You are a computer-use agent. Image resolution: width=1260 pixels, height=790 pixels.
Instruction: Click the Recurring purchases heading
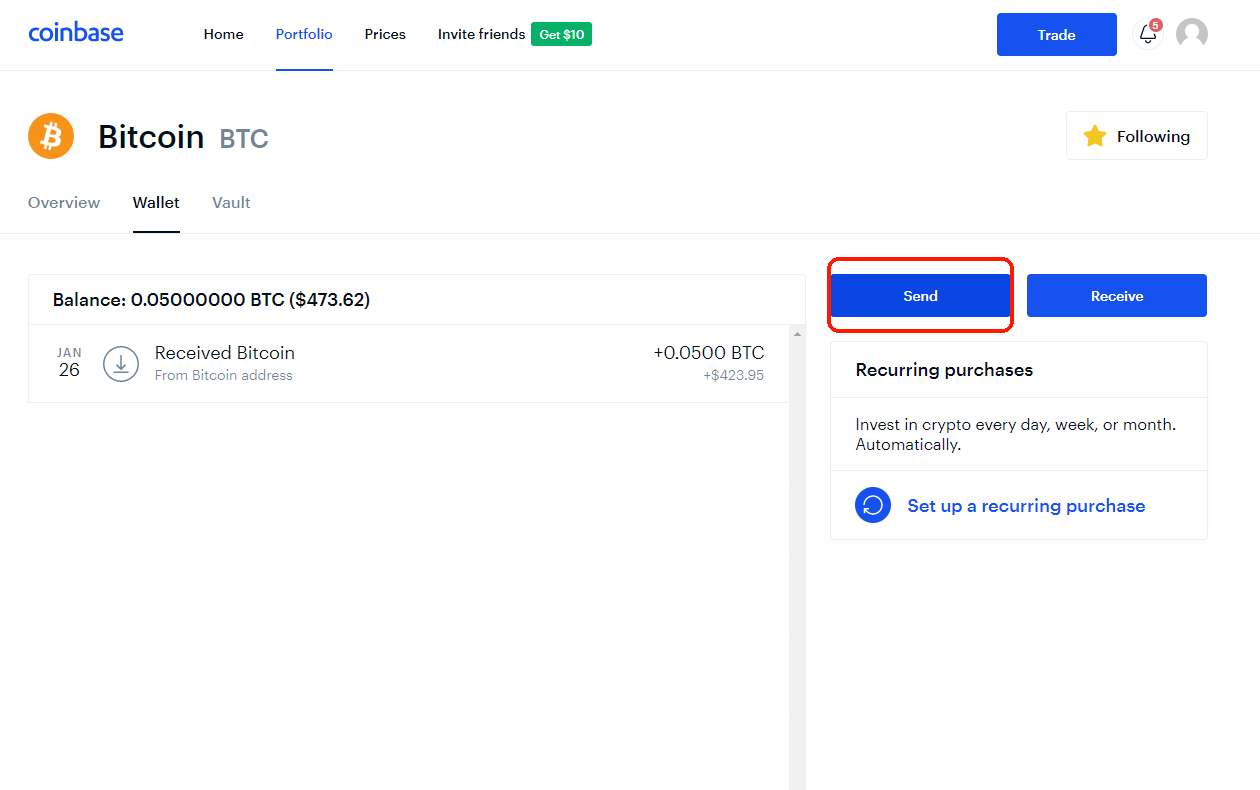pyautogui.click(x=944, y=370)
